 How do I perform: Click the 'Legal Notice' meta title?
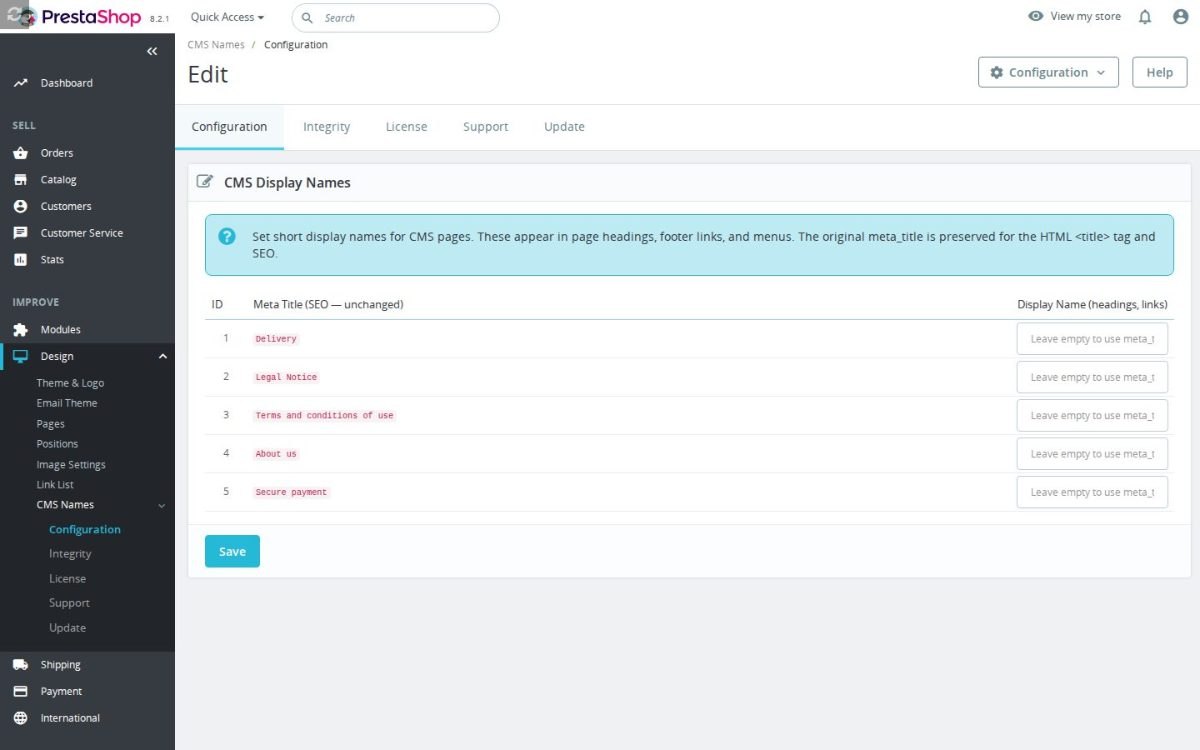pos(286,377)
